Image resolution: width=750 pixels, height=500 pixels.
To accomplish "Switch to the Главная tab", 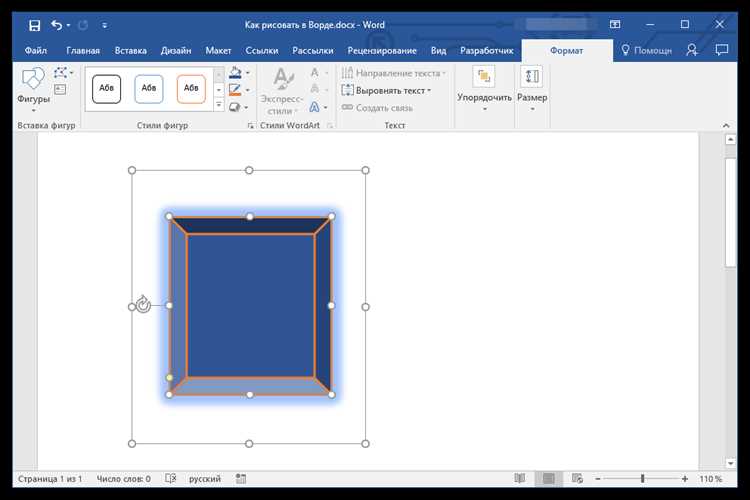I will tap(83, 50).
